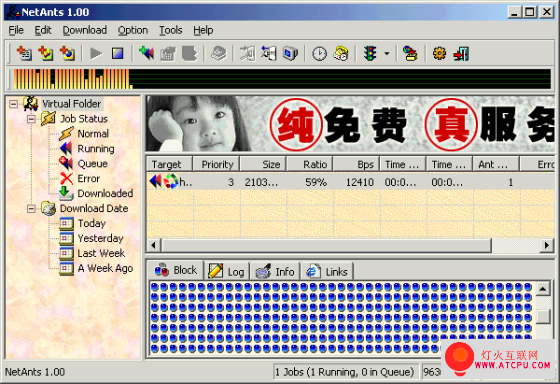Switch to the Log tab
This screenshot has width=560, height=384.
pyautogui.click(x=227, y=272)
